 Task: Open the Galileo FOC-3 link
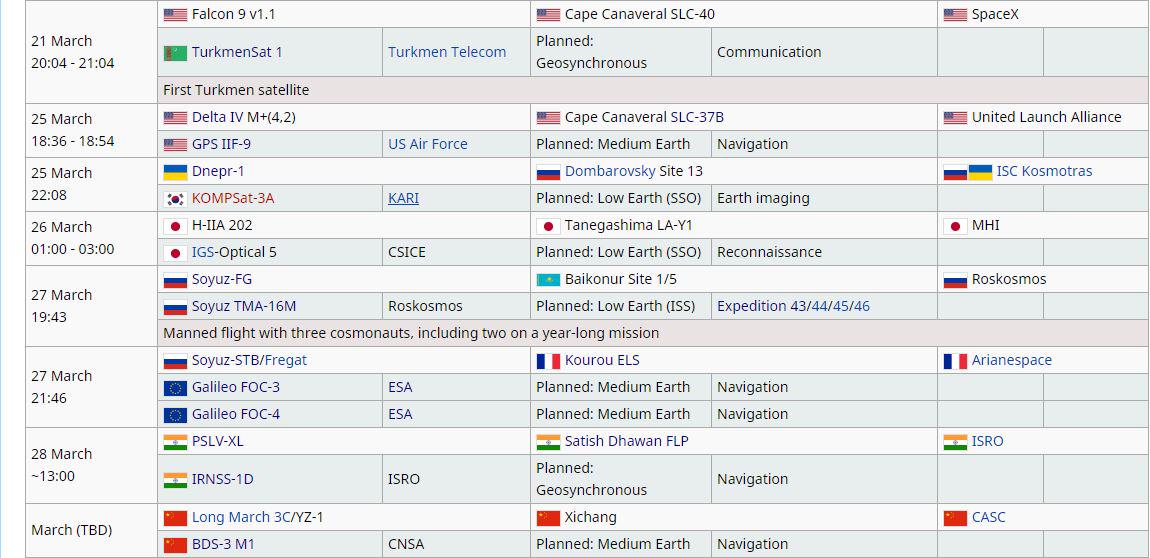coord(235,387)
